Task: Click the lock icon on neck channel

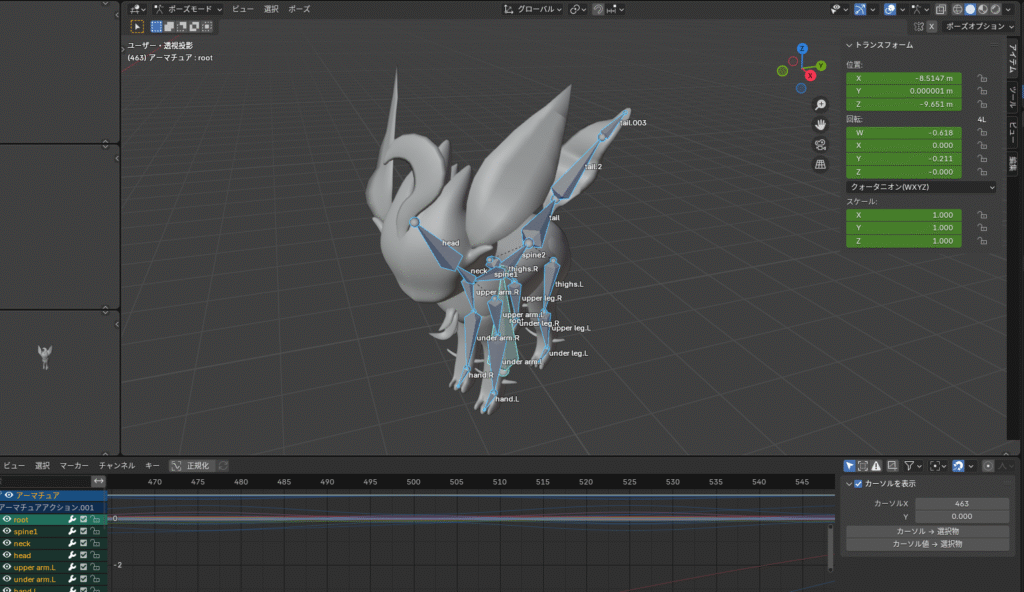Action: click(96, 544)
